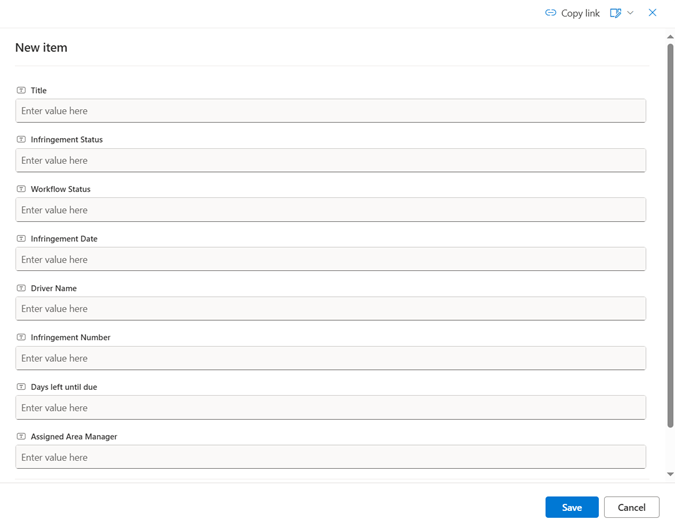Save the new item
The width and height of the screenshot is (675, 529).
(571, 507)
